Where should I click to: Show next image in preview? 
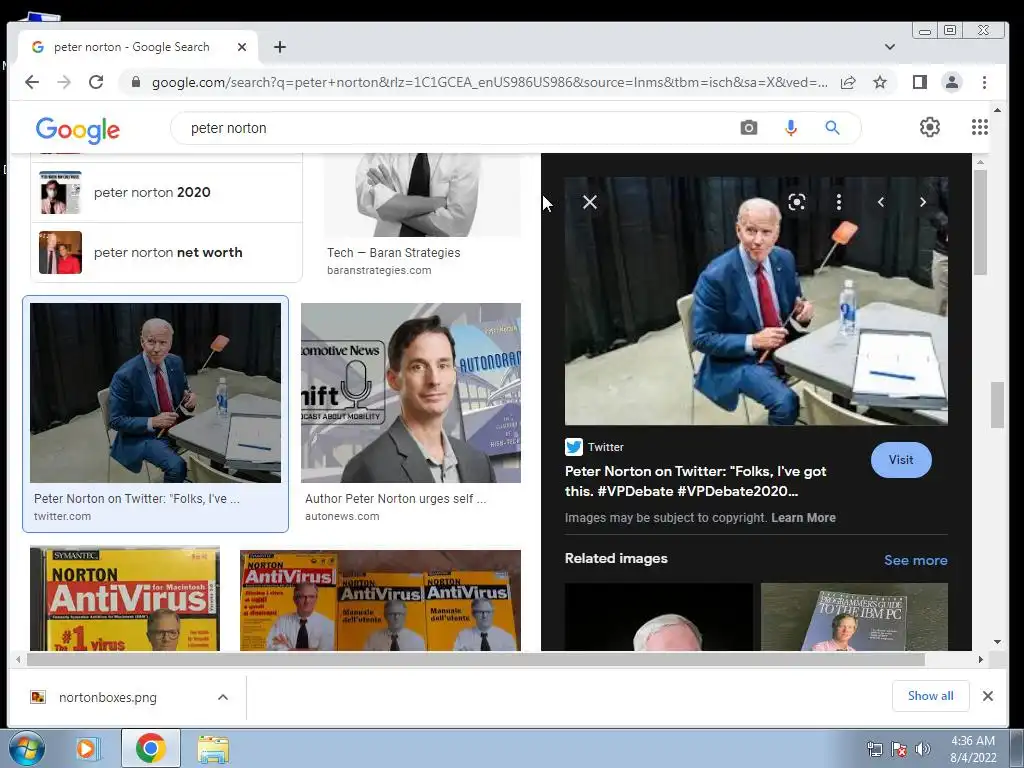pos(923,202)
